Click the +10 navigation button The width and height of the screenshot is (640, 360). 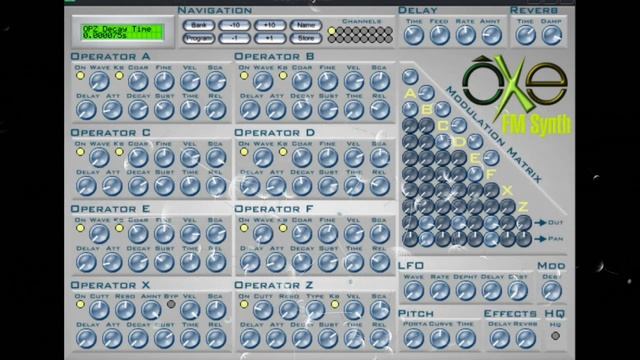[270, 25]
